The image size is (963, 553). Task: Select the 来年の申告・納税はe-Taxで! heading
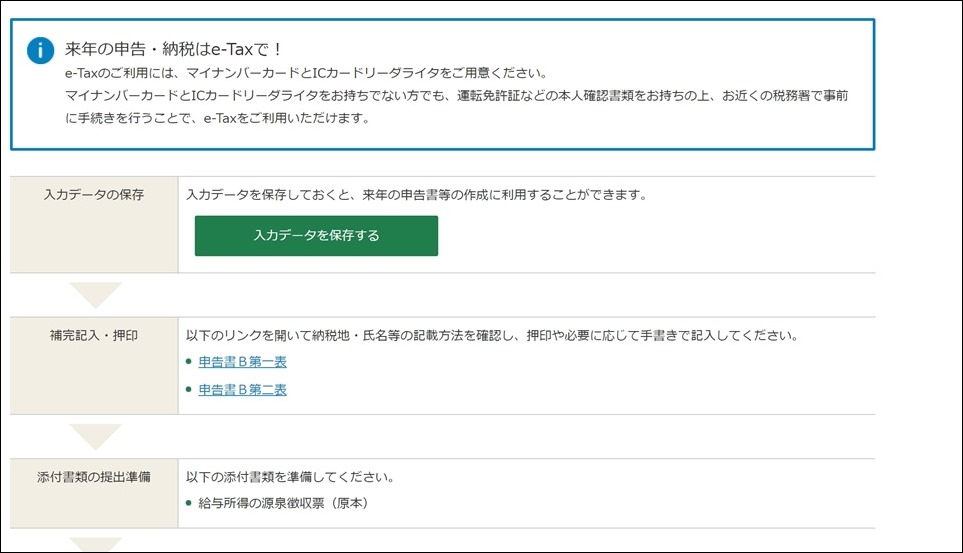point(173,49)
